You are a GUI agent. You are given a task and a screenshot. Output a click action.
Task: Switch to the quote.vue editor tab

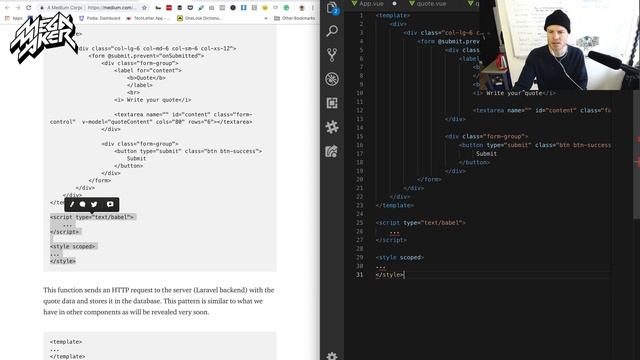point(428,4)
